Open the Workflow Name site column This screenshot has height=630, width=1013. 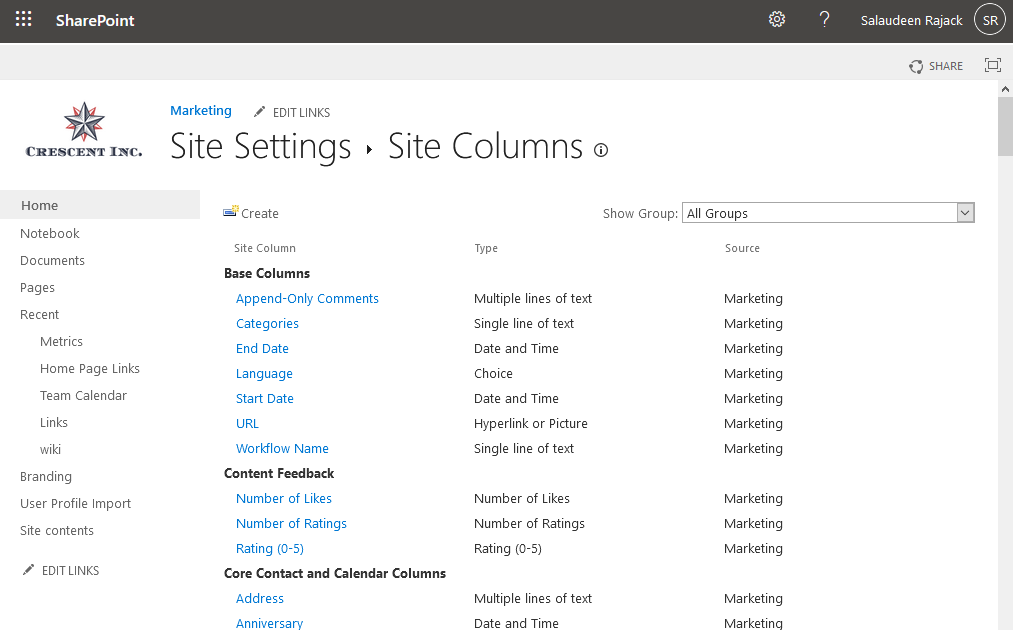282,448
